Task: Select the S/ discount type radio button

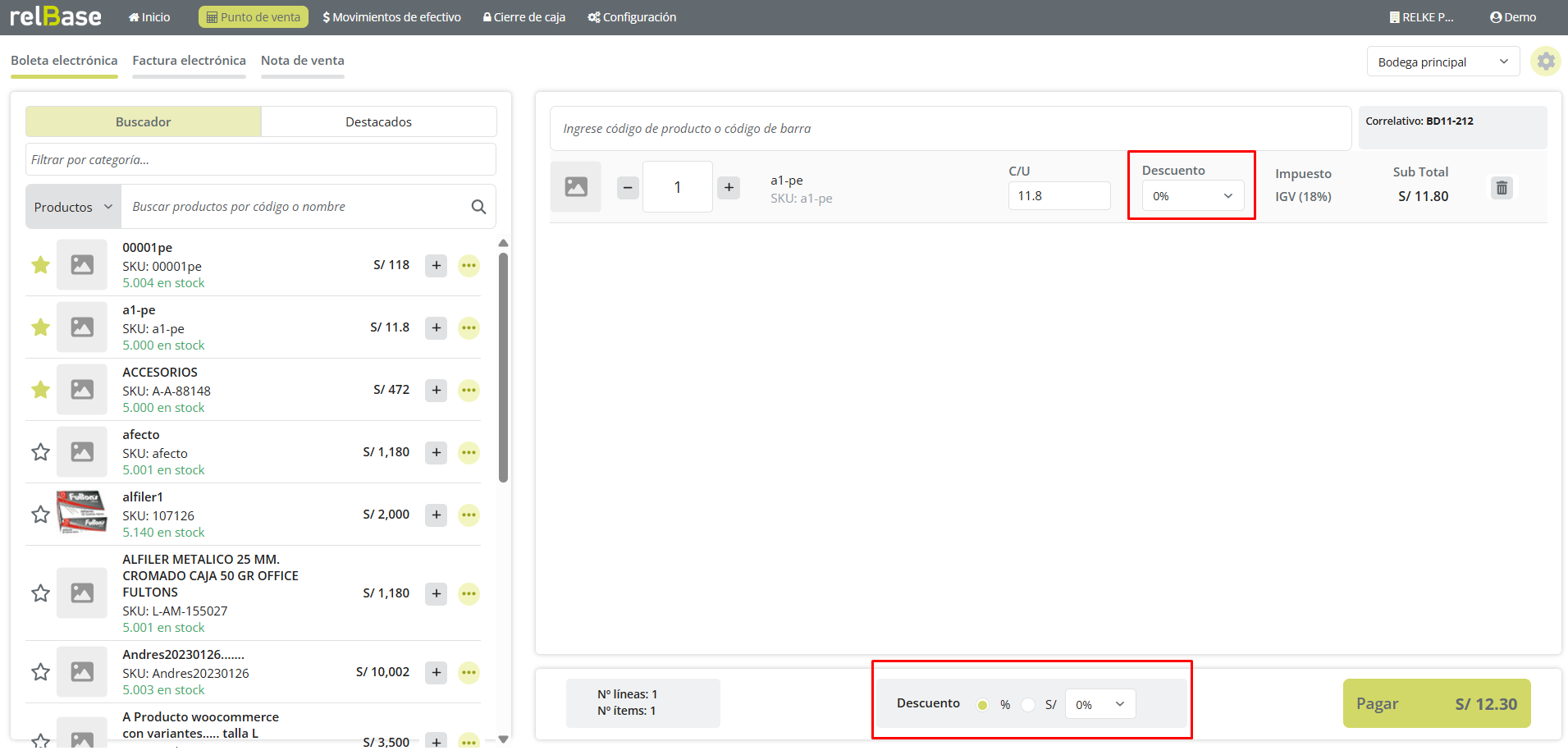Action: tap(1028, 705)
